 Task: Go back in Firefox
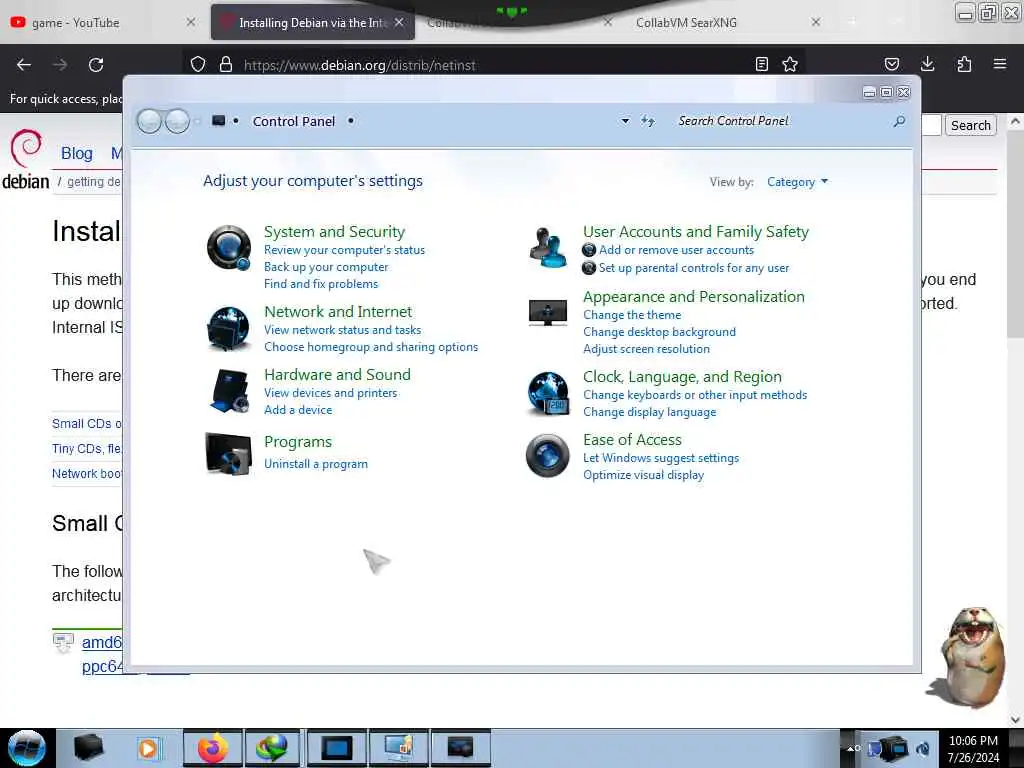pyautogui.click(x=24, y=65)
